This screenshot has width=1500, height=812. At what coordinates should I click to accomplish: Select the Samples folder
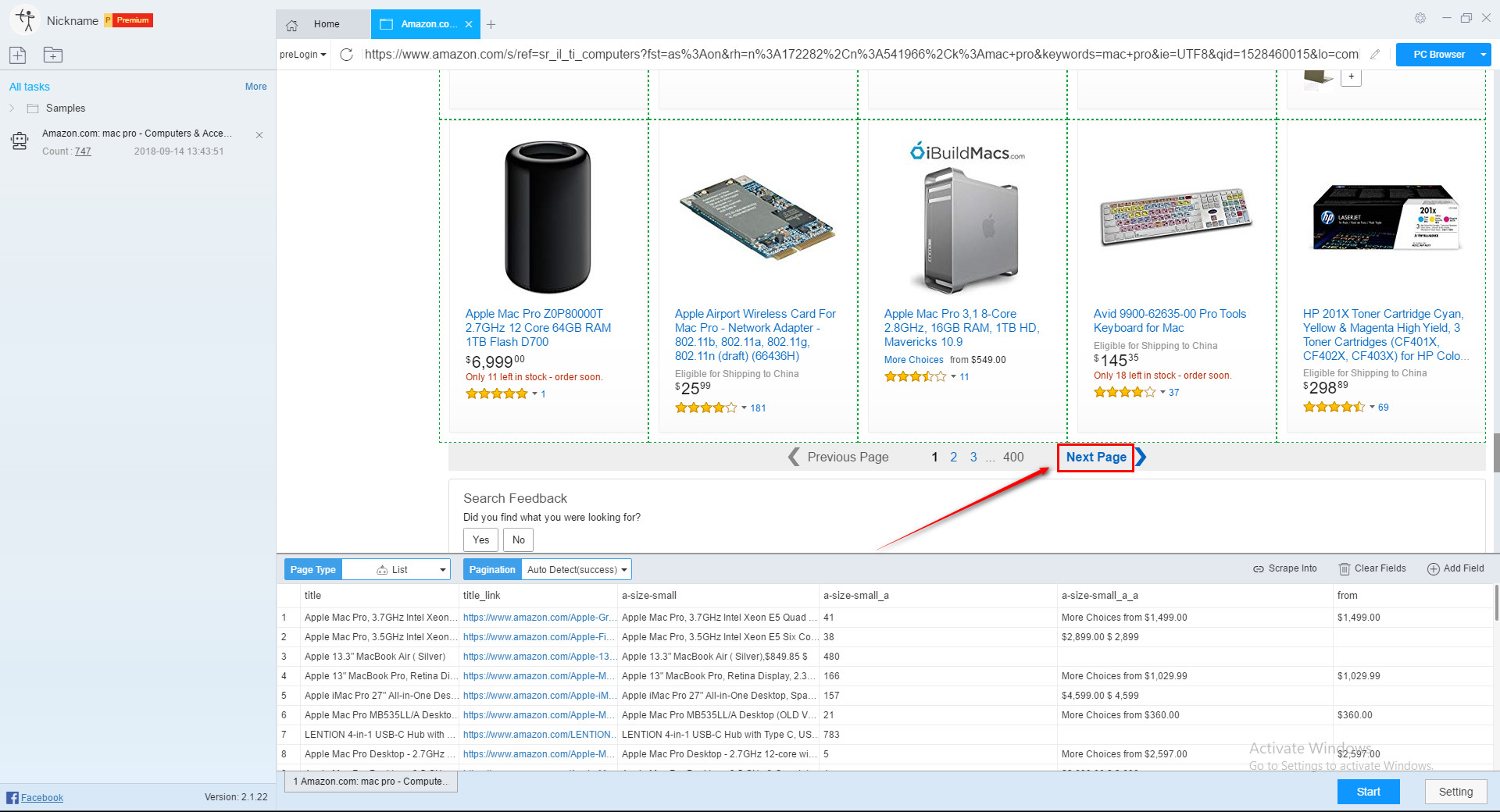(x=66, y=109)
